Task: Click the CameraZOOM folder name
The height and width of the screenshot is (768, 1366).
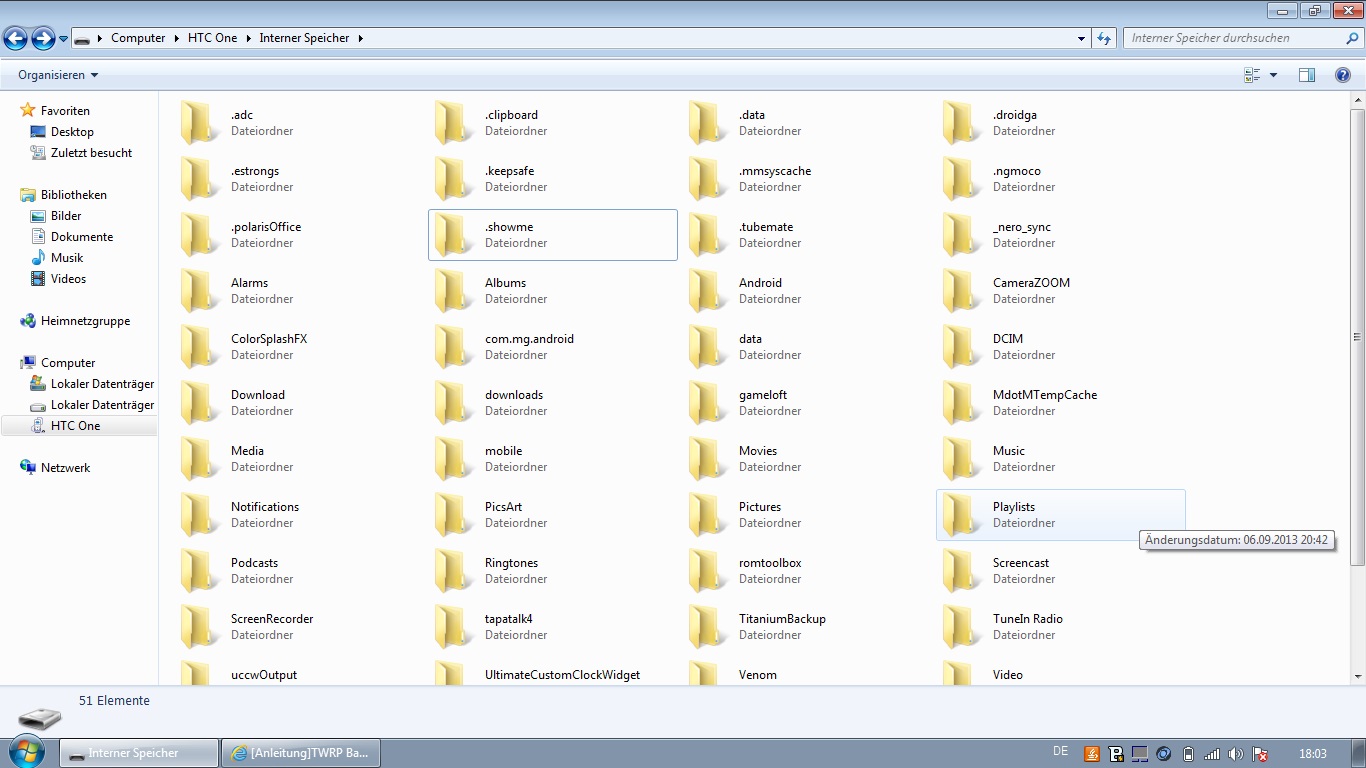Action: tap(1031, 283)
